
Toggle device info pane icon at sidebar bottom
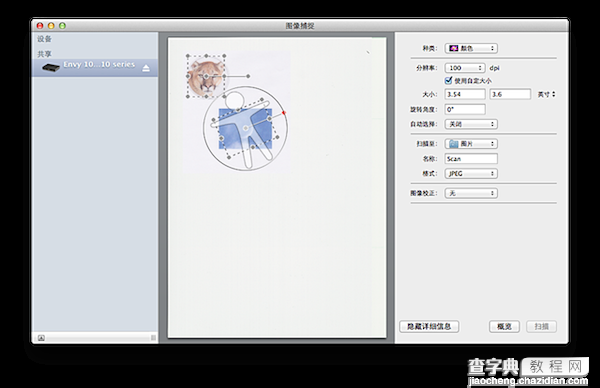point(41,338)
